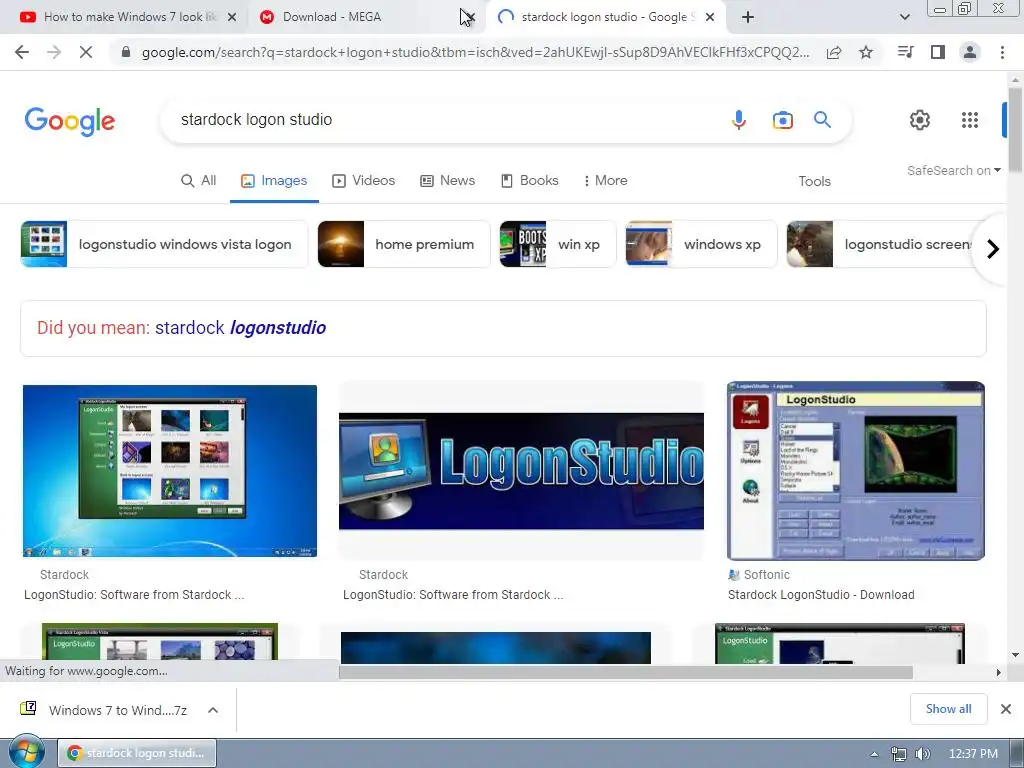The width and height of the screenshot is (1024, 768).
Task: Click Chrome taskbar button
Action: (136, 753)
